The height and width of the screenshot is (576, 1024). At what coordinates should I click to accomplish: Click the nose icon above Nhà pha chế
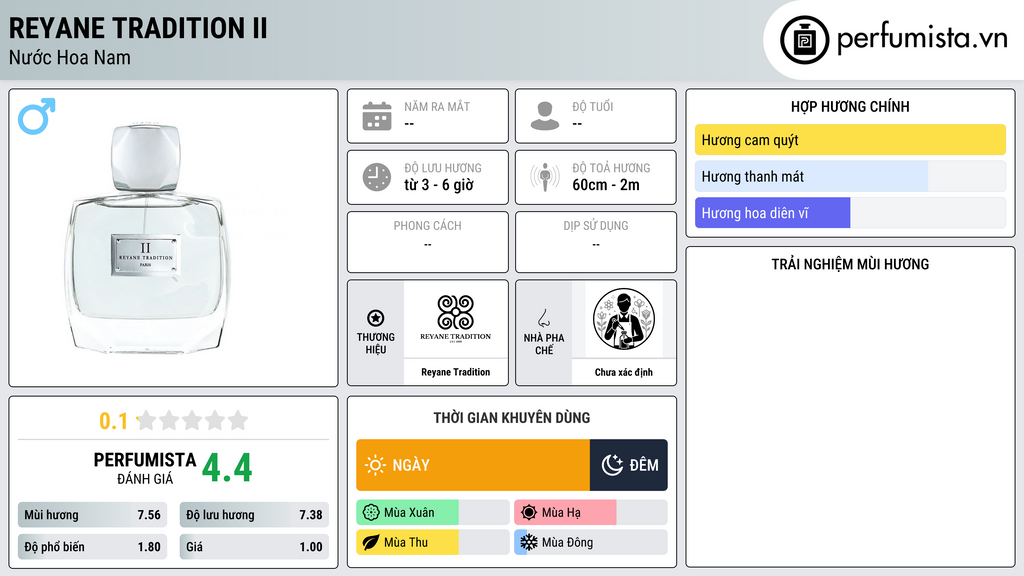pos(543,318)
